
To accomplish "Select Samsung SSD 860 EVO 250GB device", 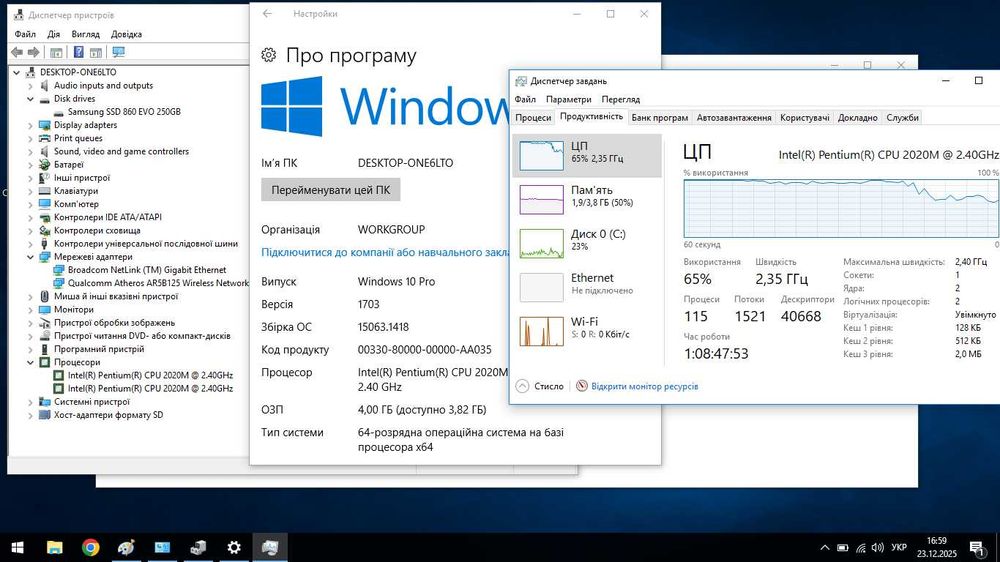I will point(124,112).
